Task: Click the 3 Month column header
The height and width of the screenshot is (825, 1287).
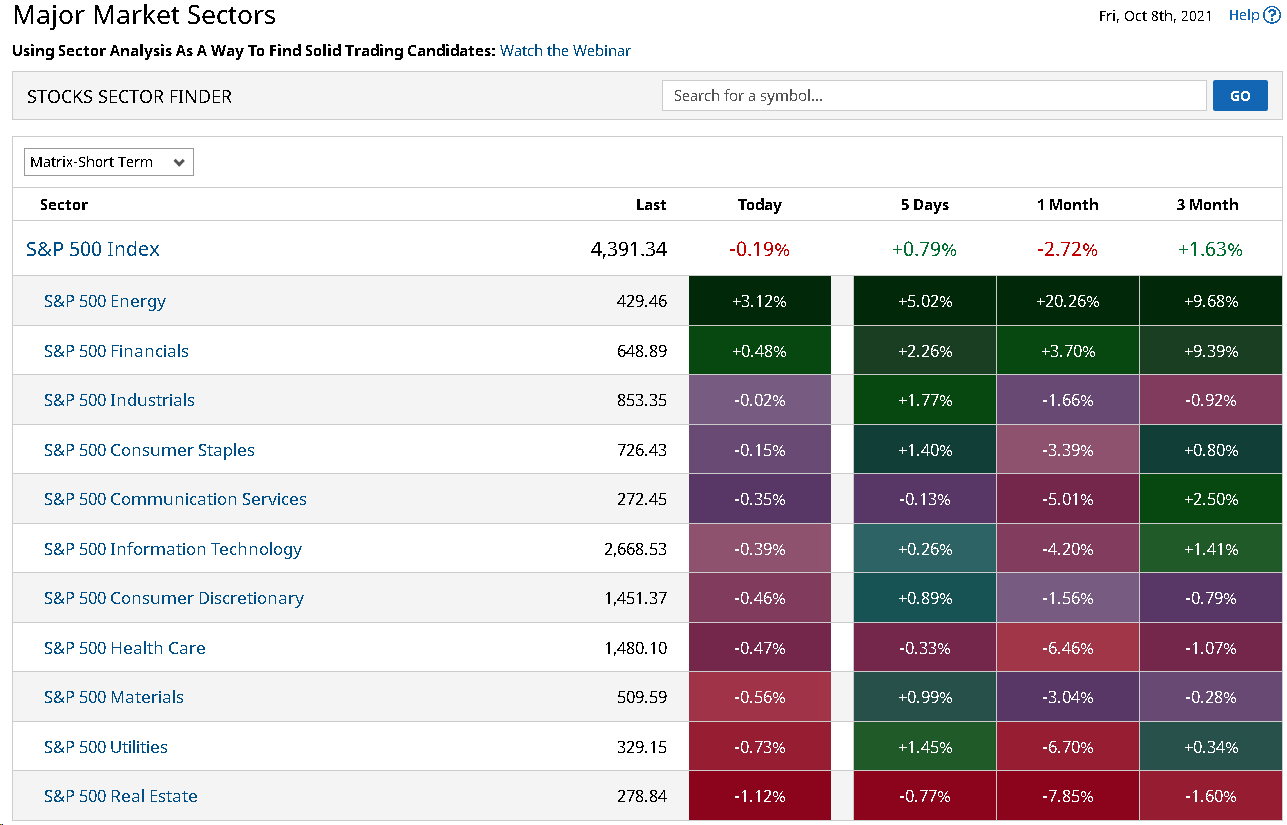Action: tap(1208, 205)
